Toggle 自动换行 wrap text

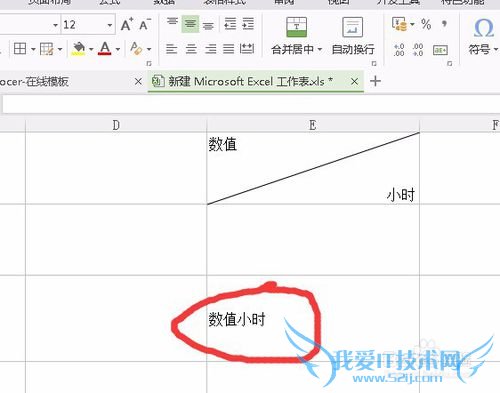[x=353, y=36]
